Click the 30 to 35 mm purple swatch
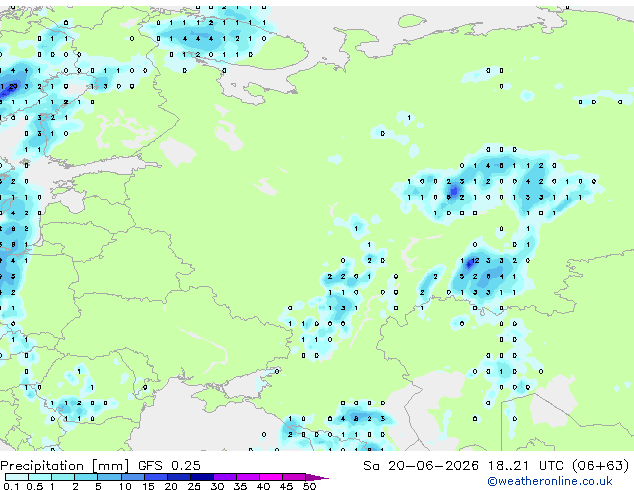This screenshot has height=490, width=634. pyautogui.click(x=225, y=477)
